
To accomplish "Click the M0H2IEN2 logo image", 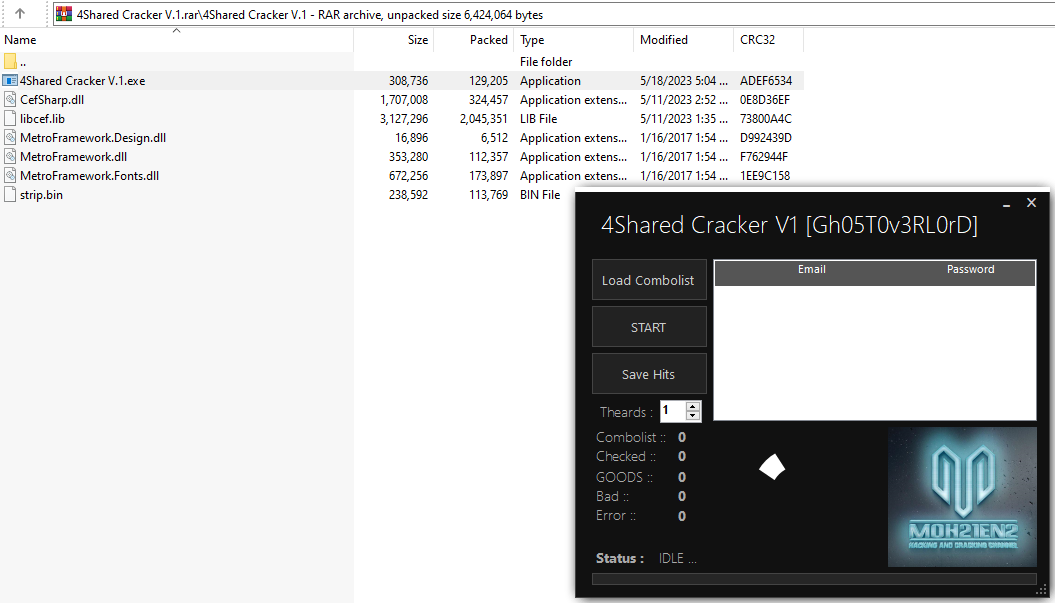I will pos(962,497).
